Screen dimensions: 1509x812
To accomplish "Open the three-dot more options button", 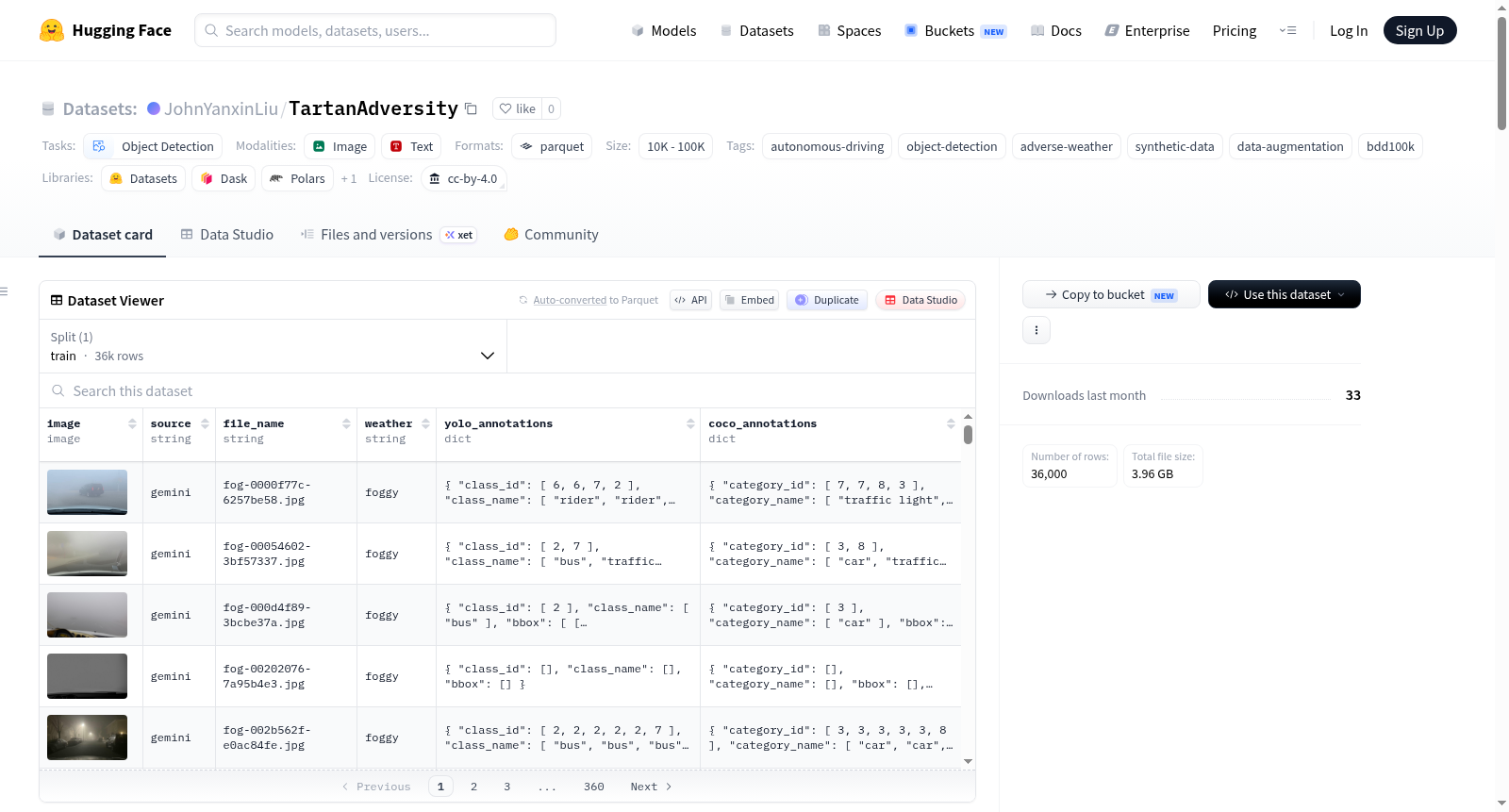I will pyautogui.click(x=1036, y=330).
